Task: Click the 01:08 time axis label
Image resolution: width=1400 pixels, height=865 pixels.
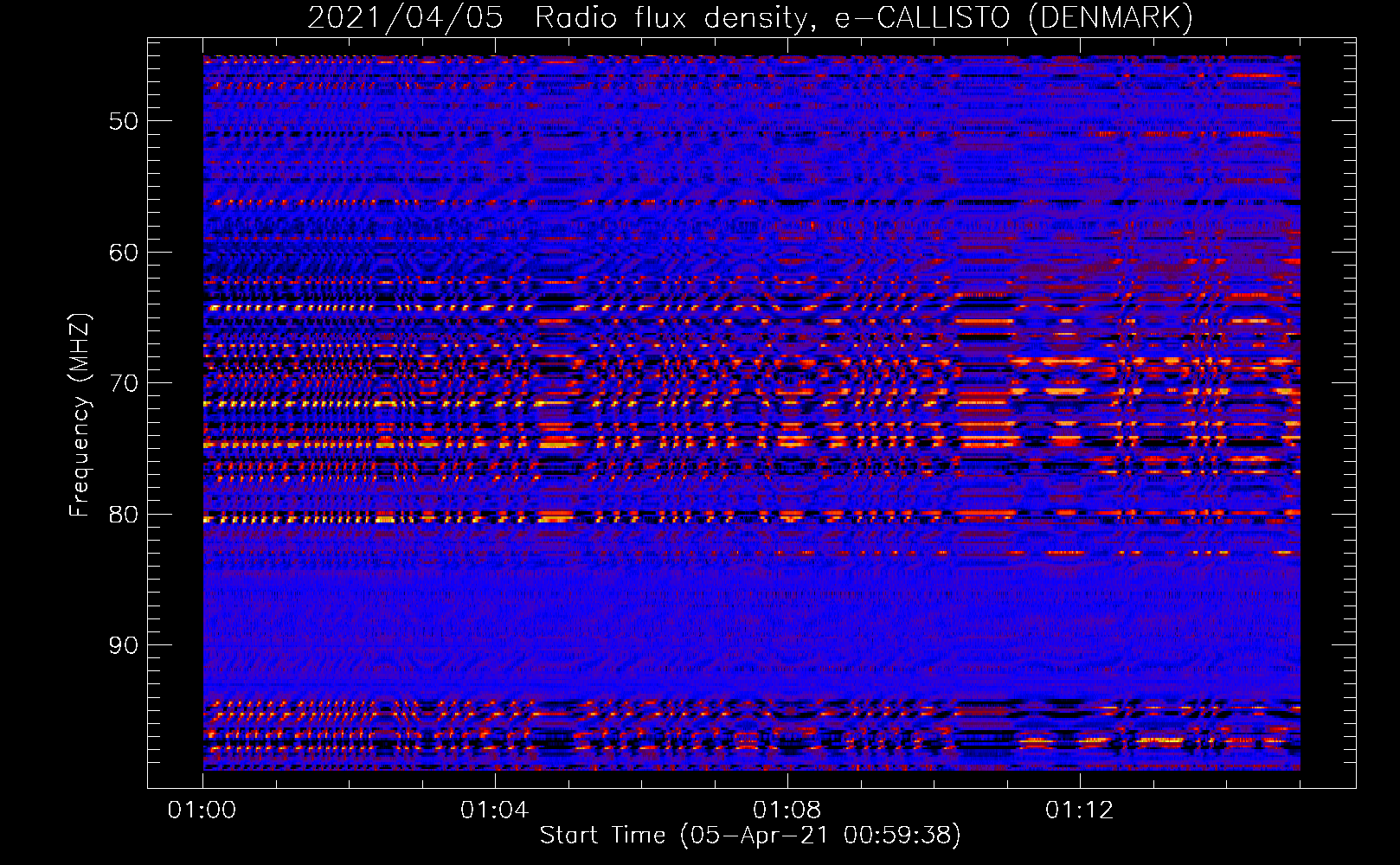Action: pyautogui.click(x=787, y=811)
